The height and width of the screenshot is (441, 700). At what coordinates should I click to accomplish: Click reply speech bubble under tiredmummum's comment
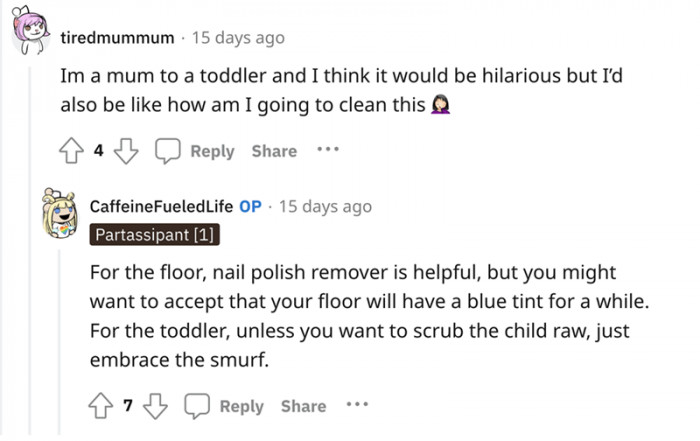pyautogui.click(x=167, y=151)
